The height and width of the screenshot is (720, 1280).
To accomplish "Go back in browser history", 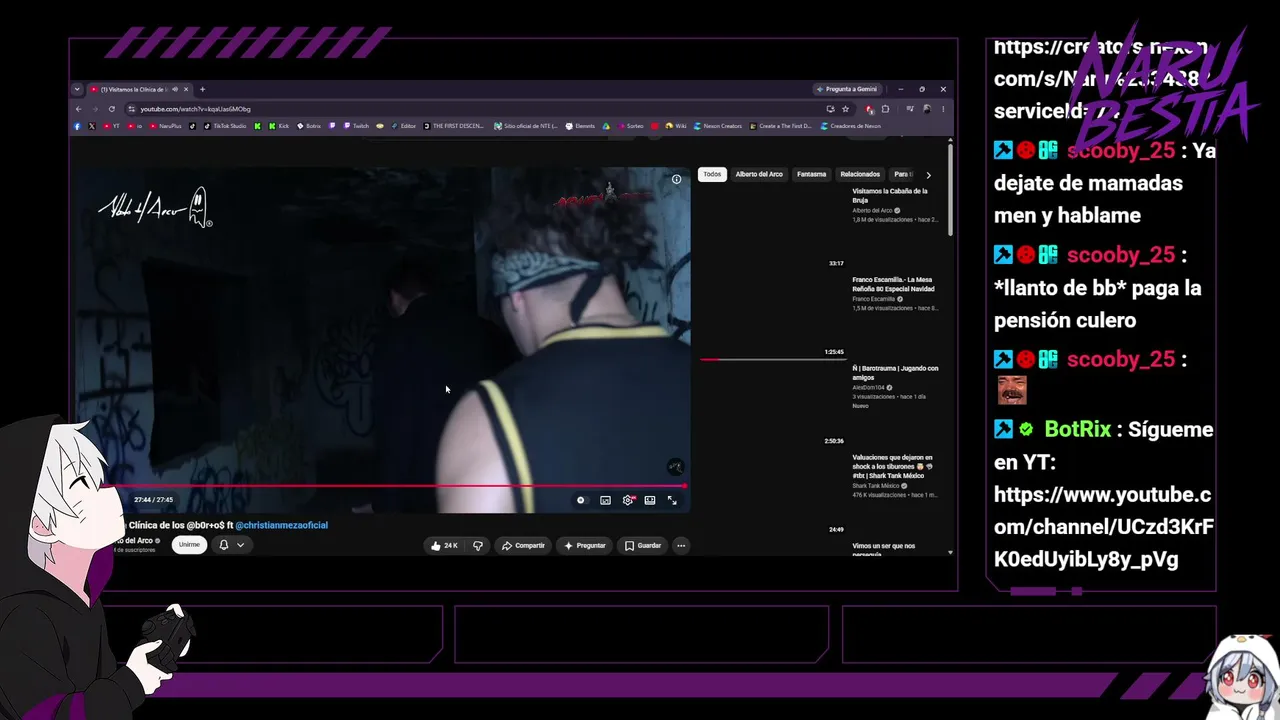I will click(79, 109).
